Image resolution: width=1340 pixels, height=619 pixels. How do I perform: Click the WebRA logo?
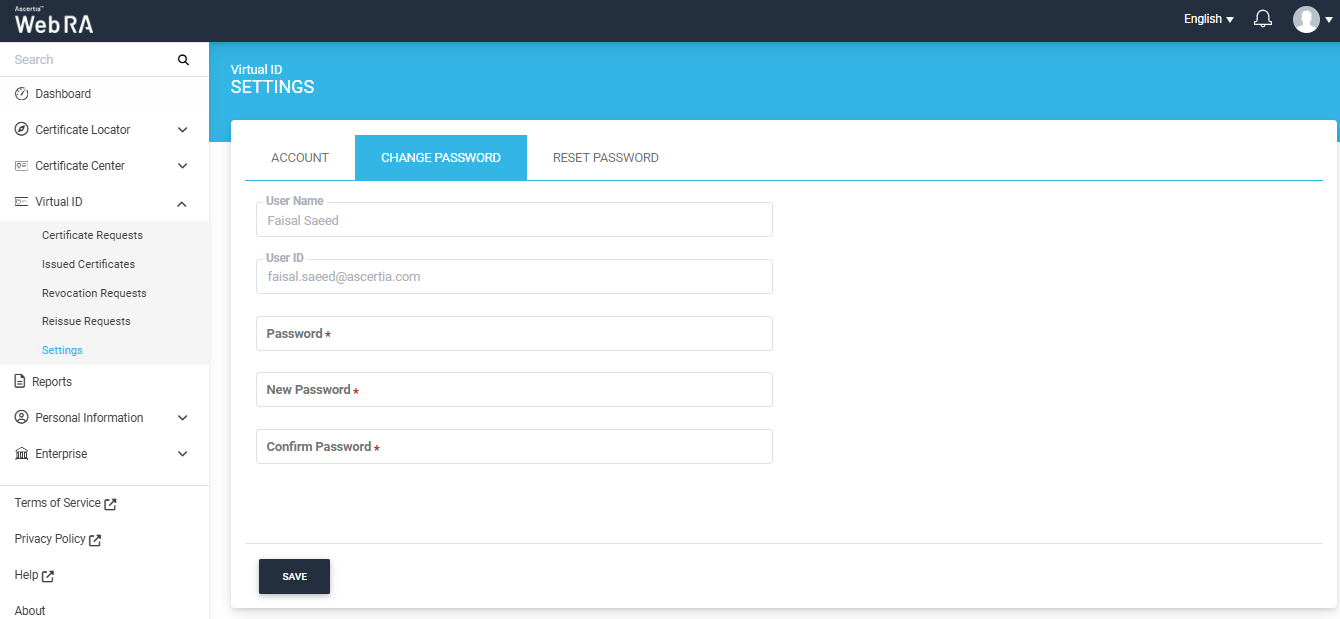point(54,21)
